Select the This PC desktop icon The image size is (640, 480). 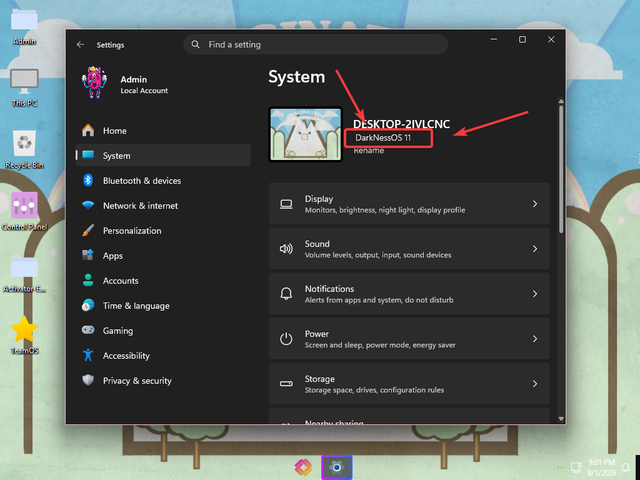pyautogui.click(x=24, y=88)
